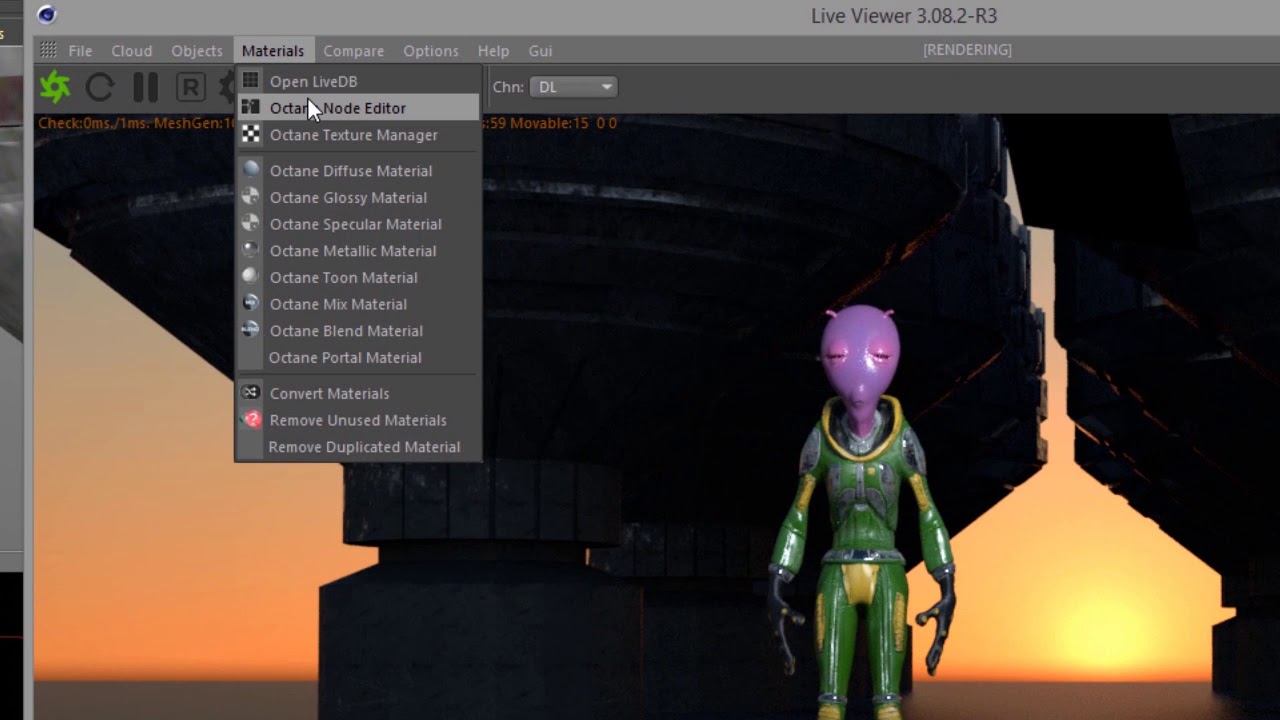Click the Glossy Material sphere icon
Image resolution: width=1280 pixels, height=720 pixels.
coord(251,197)
